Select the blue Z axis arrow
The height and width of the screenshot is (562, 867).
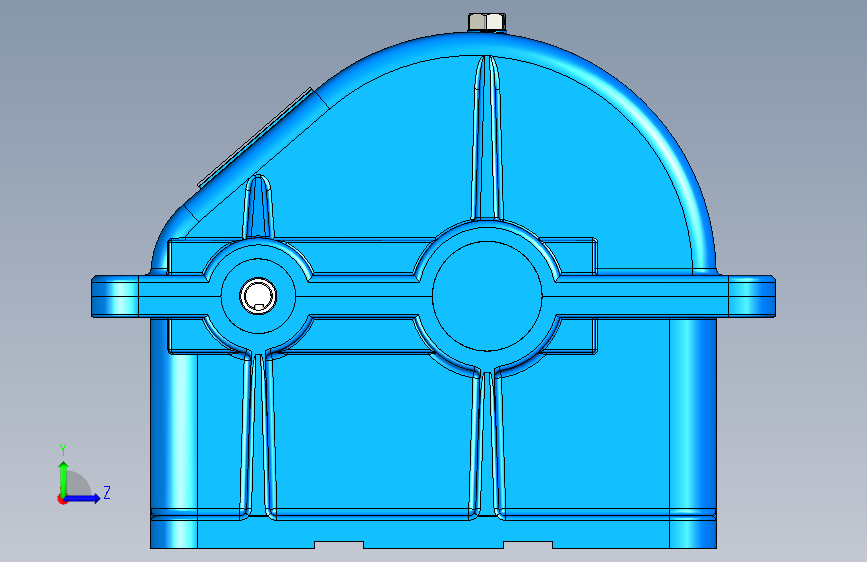click(x=83, y=498)
